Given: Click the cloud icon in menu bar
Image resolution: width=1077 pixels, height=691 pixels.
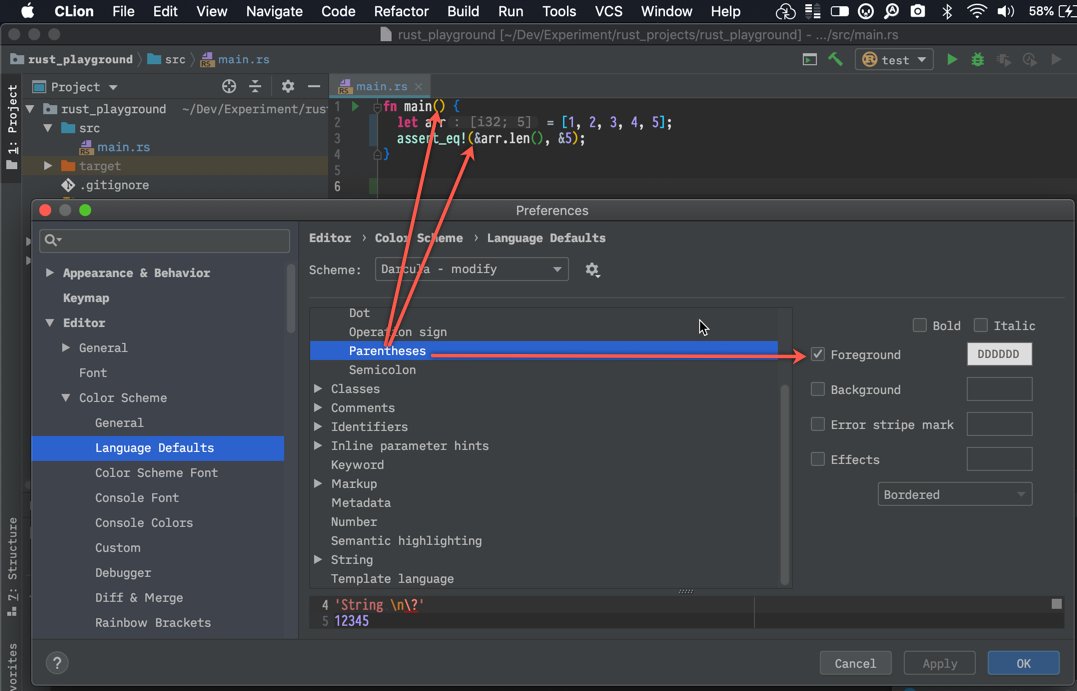Looking at the screenshot, I should click(785, 11).
